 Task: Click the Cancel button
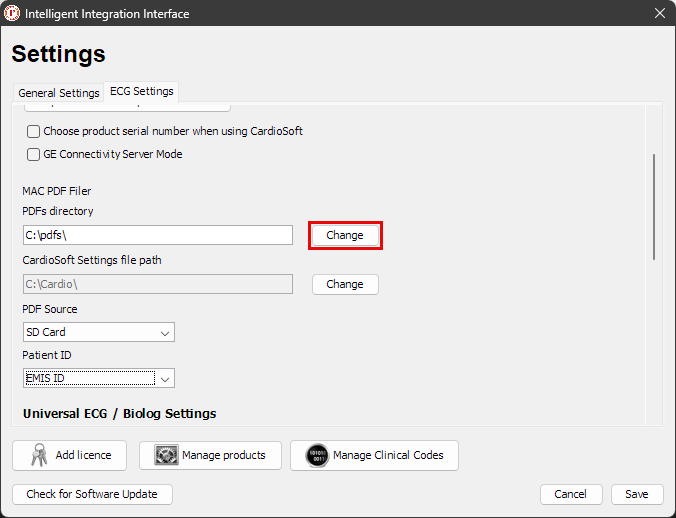tap(571, 494)
